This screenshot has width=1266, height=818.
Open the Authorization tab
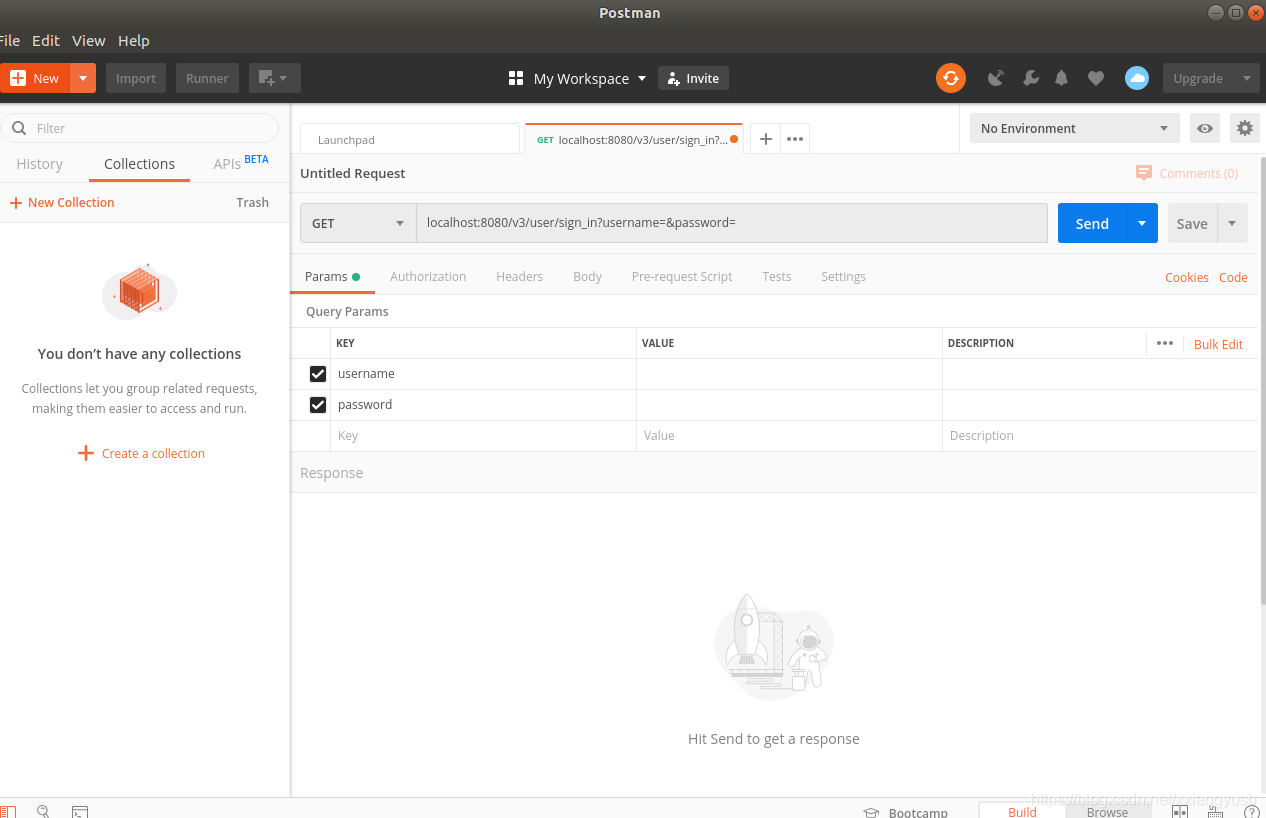(x=428, y=276)
